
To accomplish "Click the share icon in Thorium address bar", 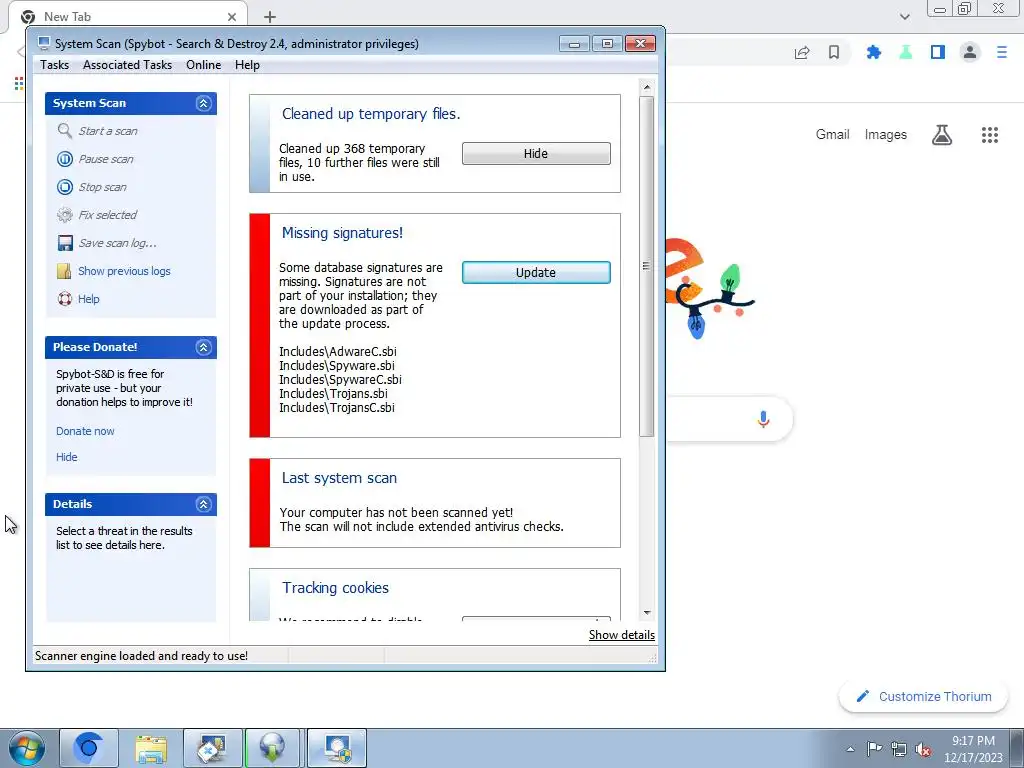I will 802,52.
